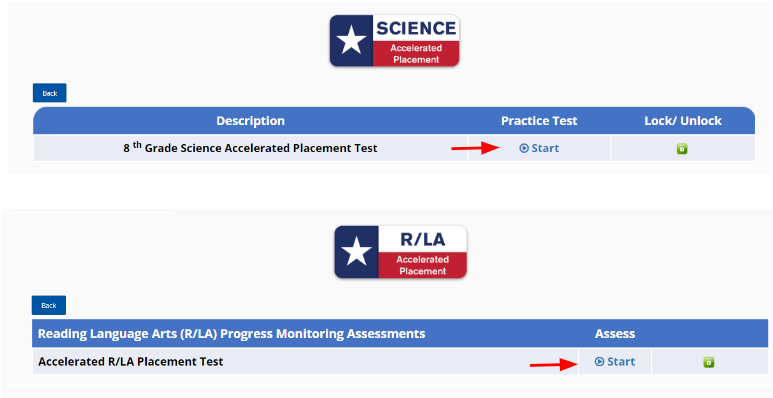Click the R/LA Accelerated Placement logo

400,252
